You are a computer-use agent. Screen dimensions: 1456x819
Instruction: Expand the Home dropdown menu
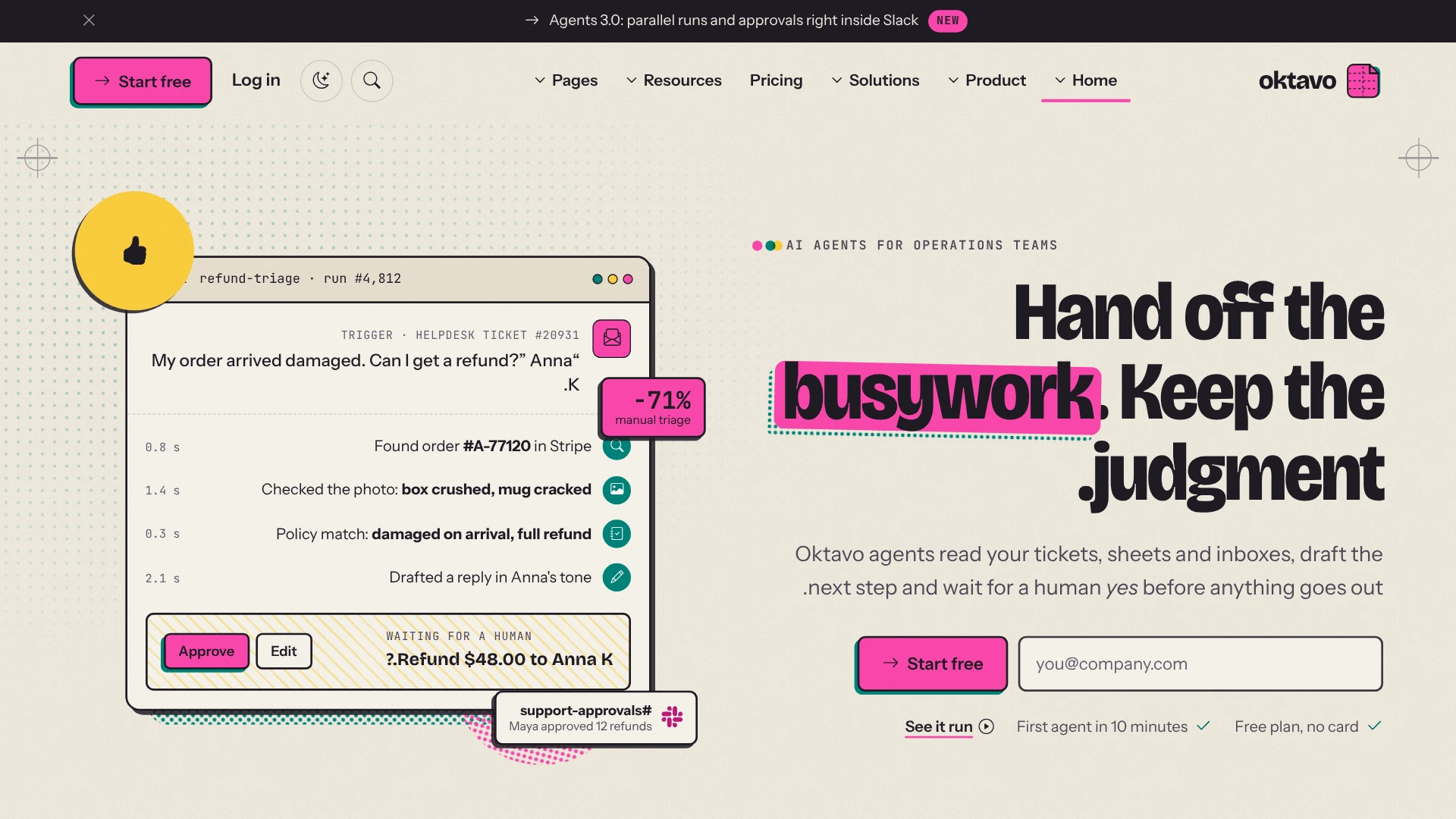[x=1085, y=80]
